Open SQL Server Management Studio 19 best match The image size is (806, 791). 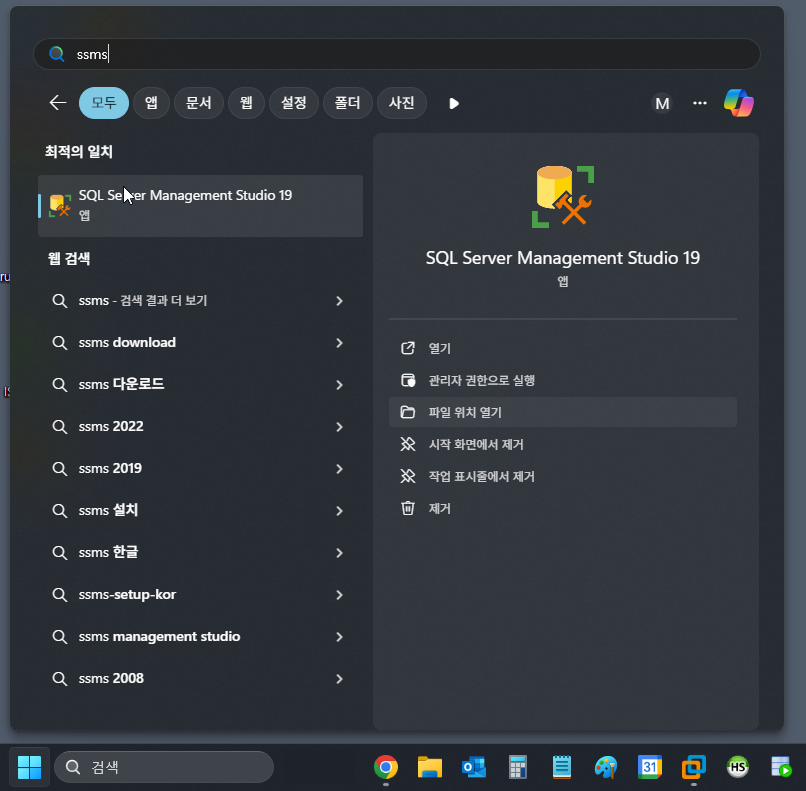(x=200, y=206)
